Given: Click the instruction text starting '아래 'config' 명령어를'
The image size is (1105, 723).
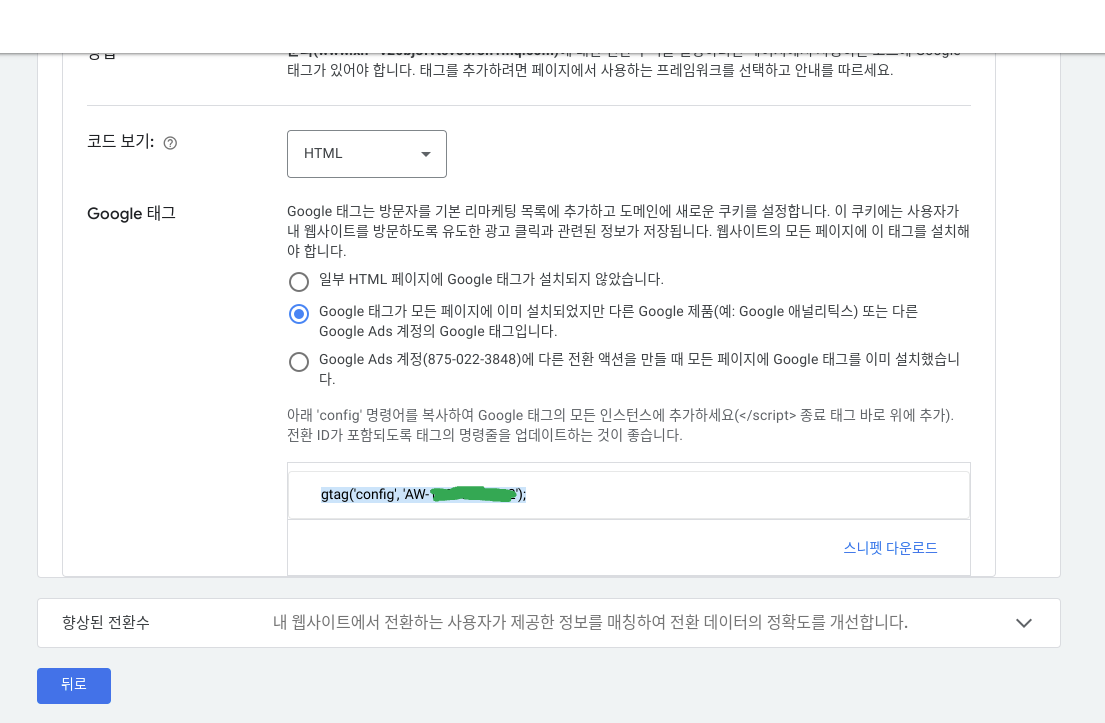Looking at the screenshot, I should tap(620, 425).
